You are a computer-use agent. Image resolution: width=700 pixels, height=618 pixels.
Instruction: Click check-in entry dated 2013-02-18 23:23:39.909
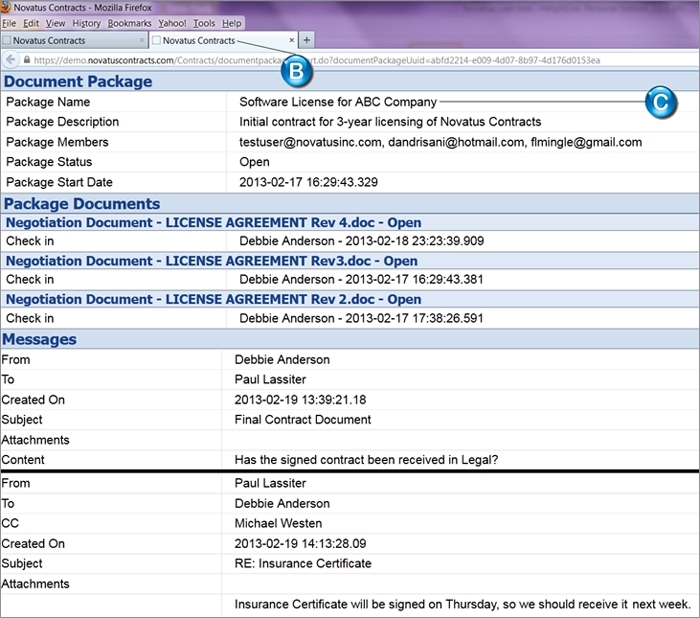click(362, 241)
